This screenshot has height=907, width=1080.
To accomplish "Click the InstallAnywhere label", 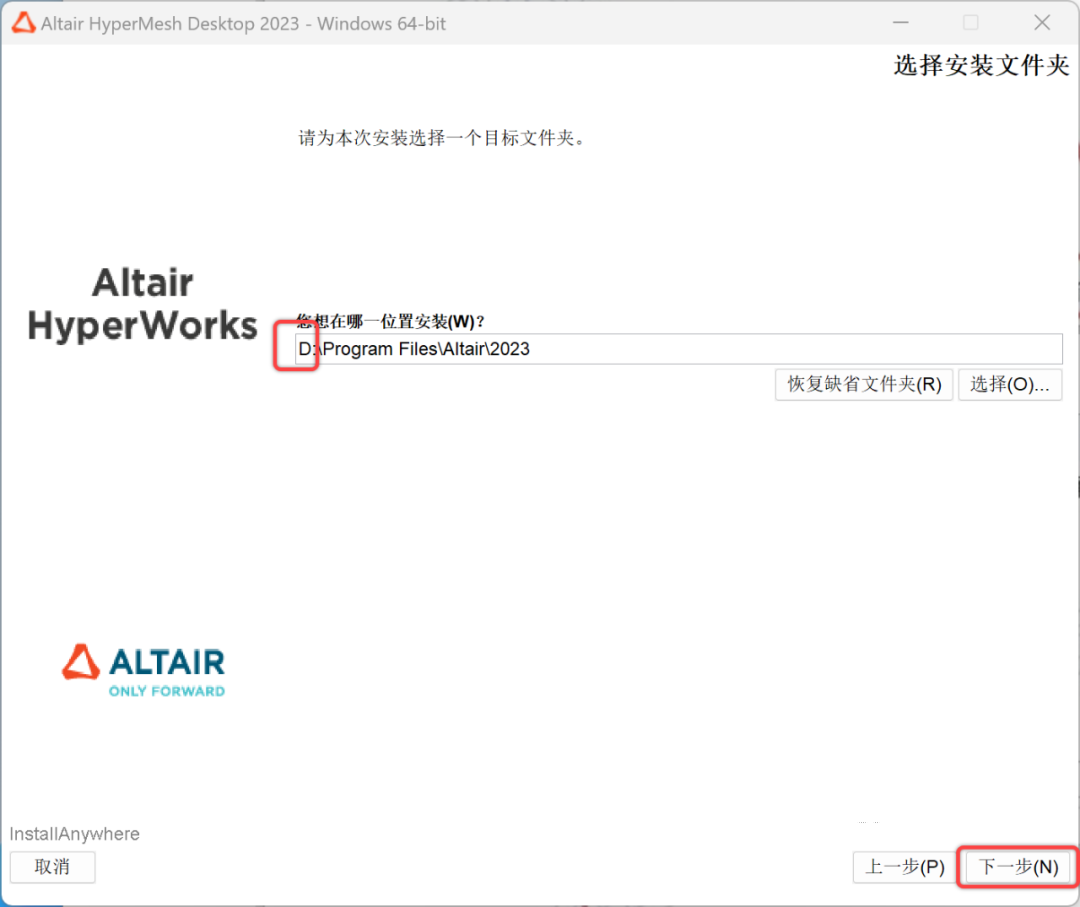I will pos(74,834).
